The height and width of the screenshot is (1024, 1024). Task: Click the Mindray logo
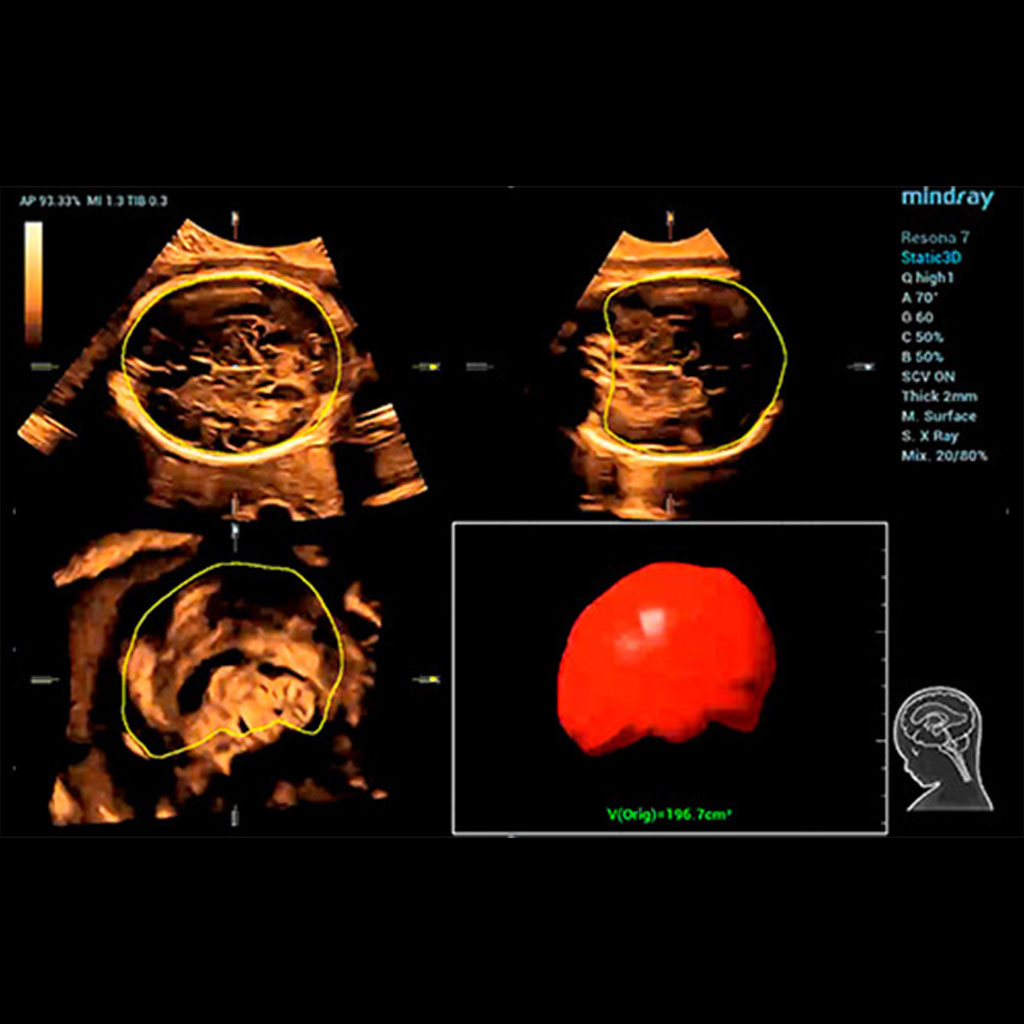point(946,197)
